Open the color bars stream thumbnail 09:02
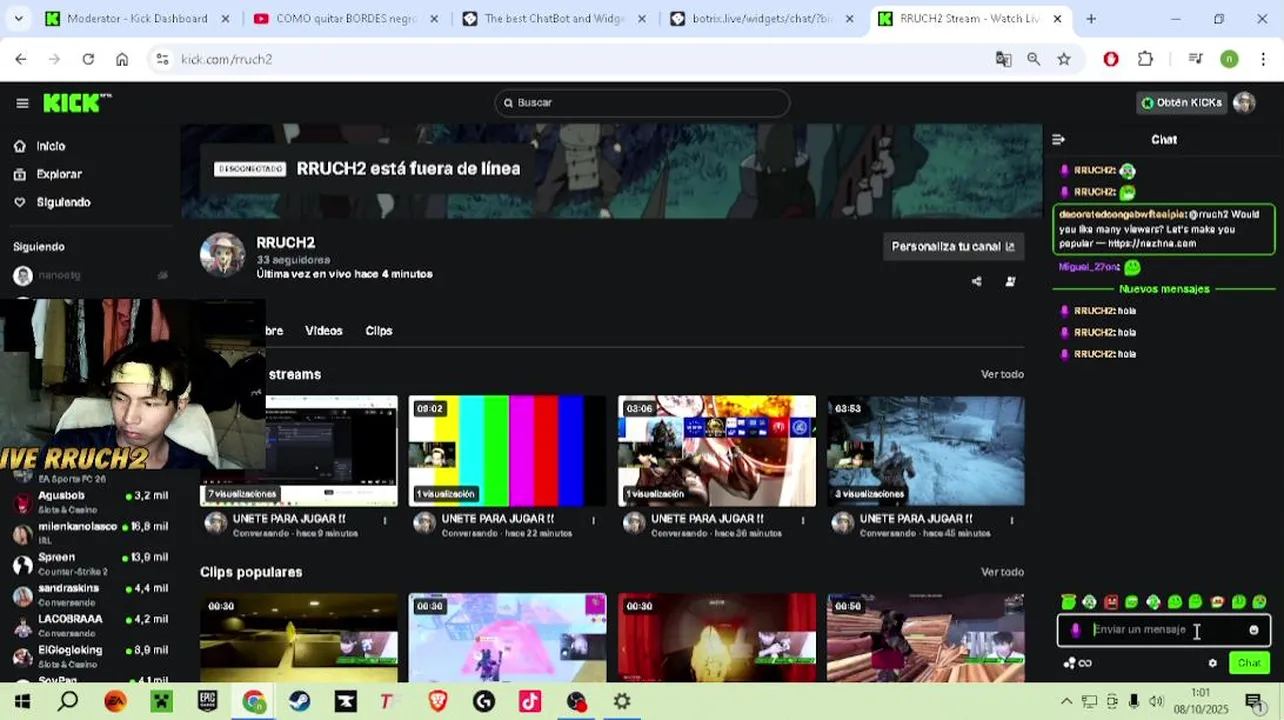Screen dimensions: 1284x720 507,451
